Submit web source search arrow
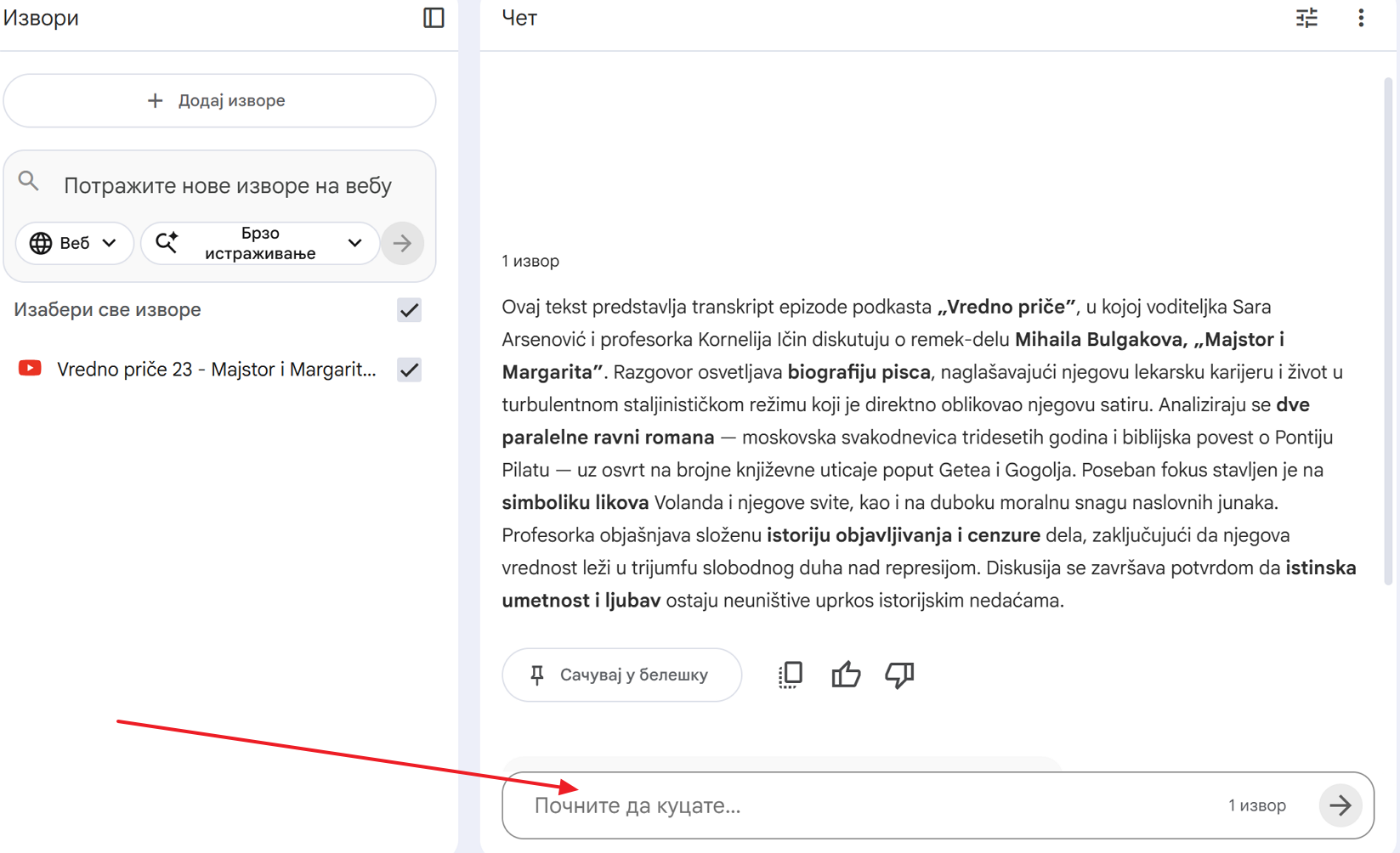 pos(402,244)
